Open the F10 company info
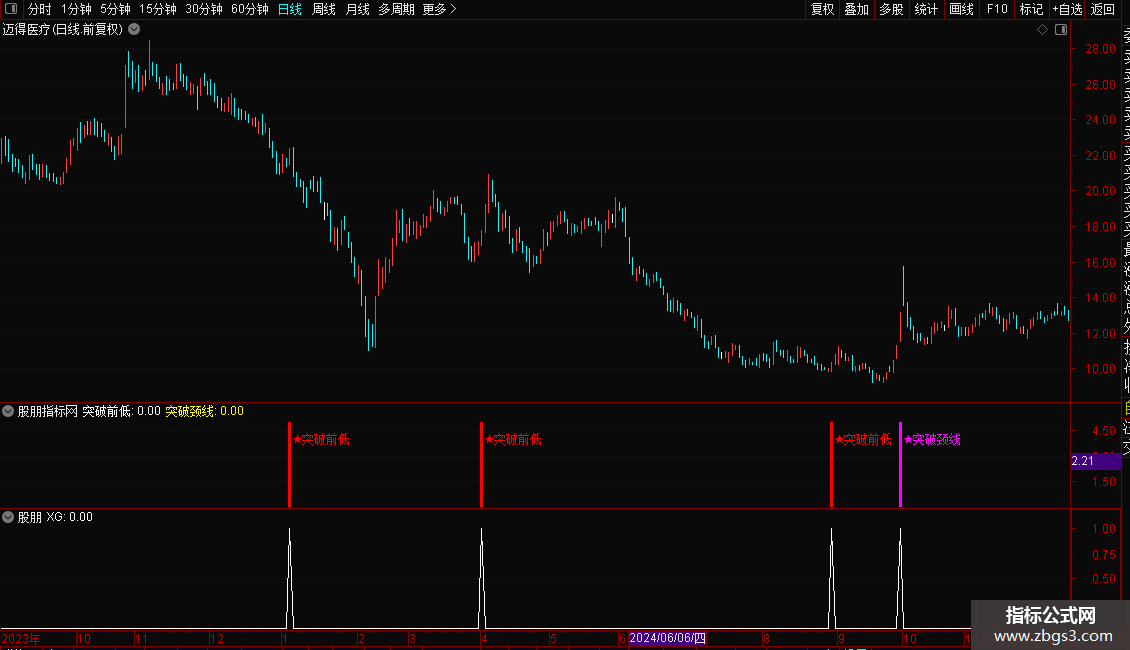This screenshot has height=650, width=1130. (x=997, y=9)
